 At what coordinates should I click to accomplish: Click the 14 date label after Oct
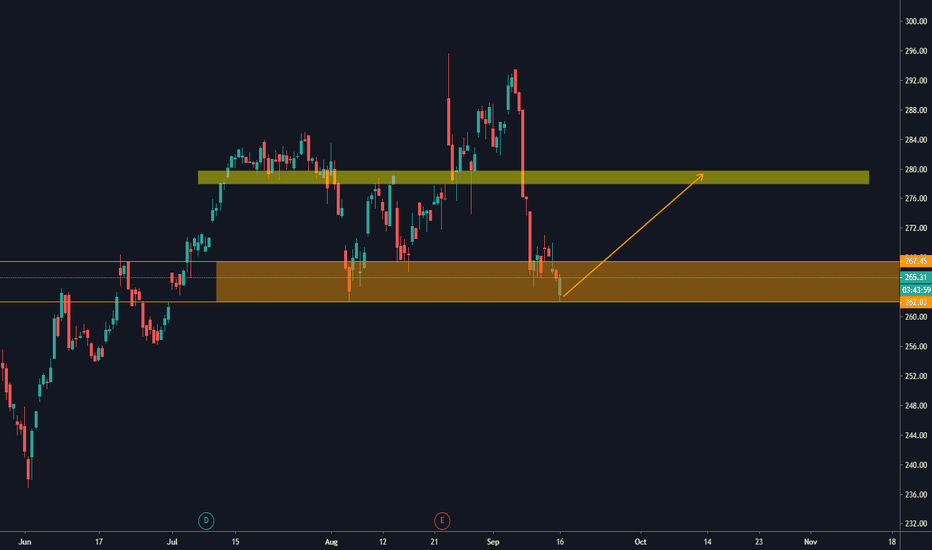(x=707, y=542)
